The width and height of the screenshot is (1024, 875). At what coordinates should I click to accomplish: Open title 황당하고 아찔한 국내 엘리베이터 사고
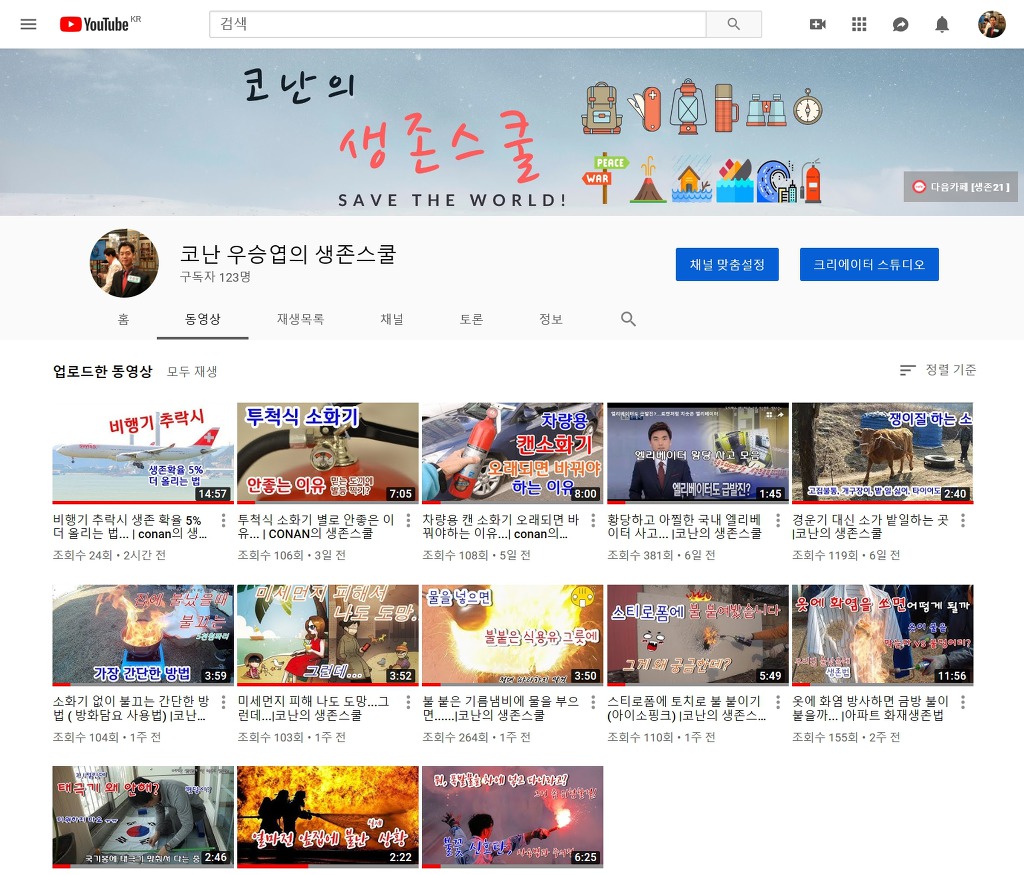685,527
